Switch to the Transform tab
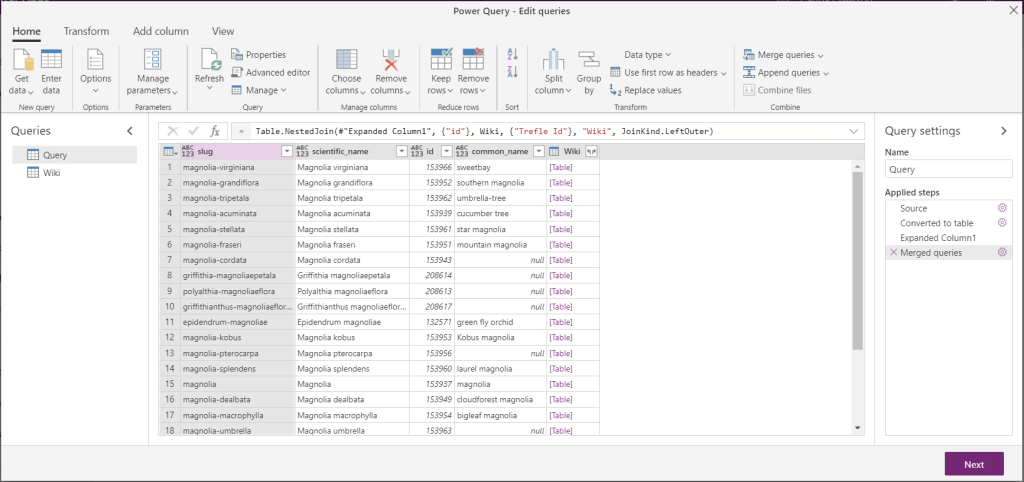 pos(86,31)
